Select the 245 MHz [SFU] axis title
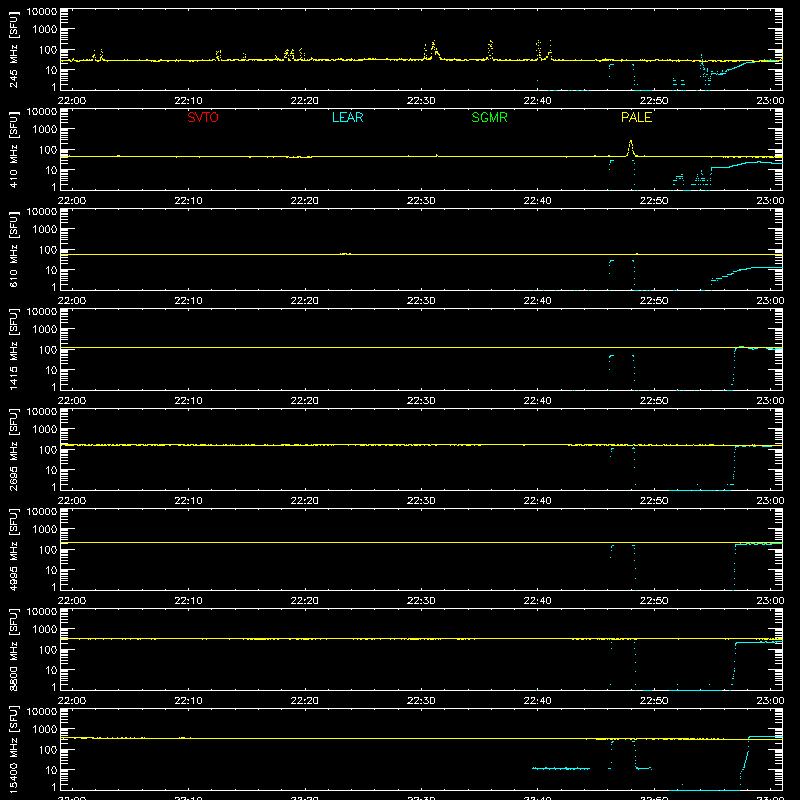 (x=14, y=49)
